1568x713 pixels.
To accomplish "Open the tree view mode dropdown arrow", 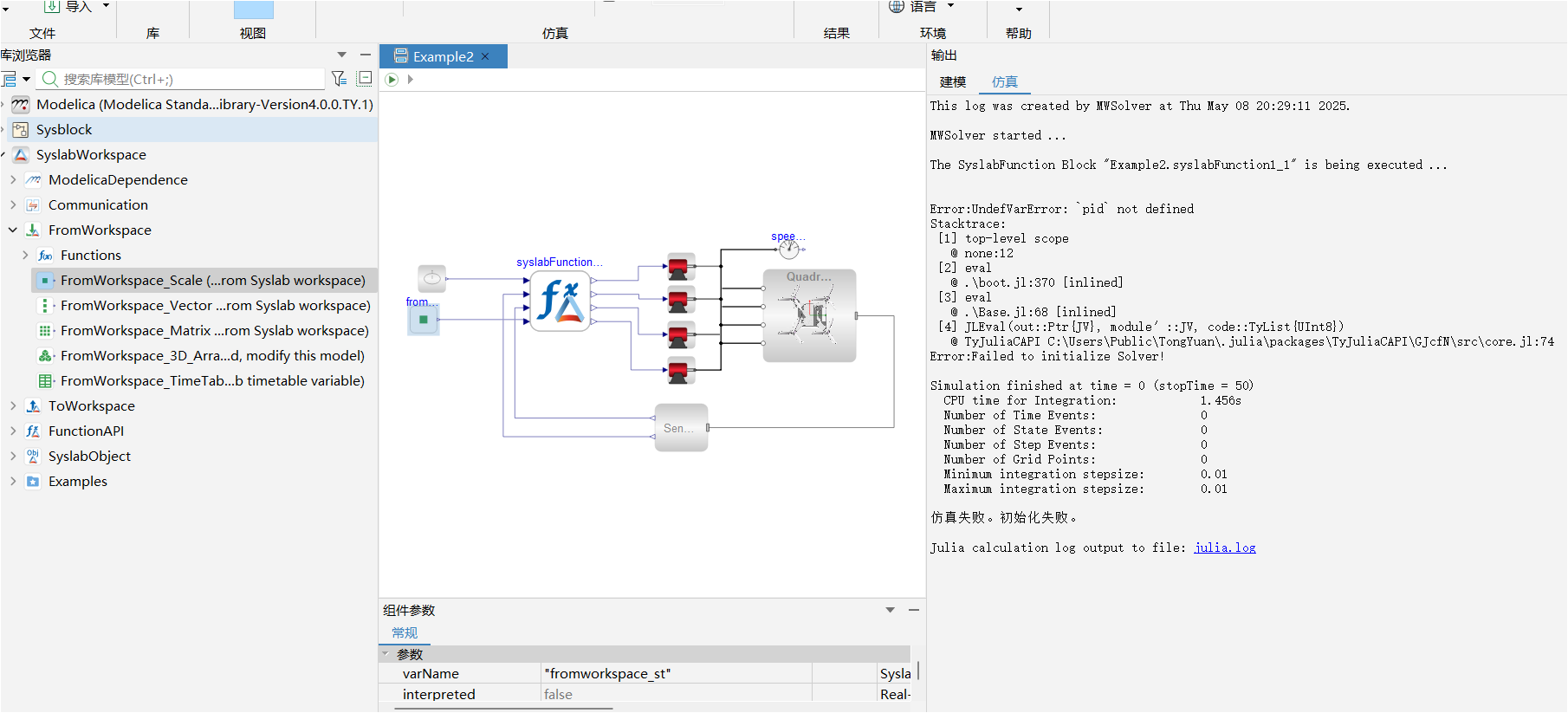I will pos(27,79).
